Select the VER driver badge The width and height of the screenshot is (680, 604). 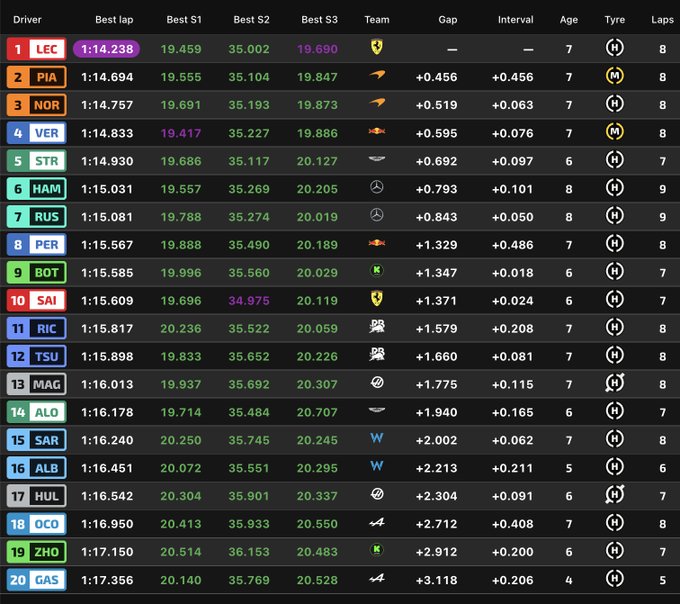(x=36, y=133)
